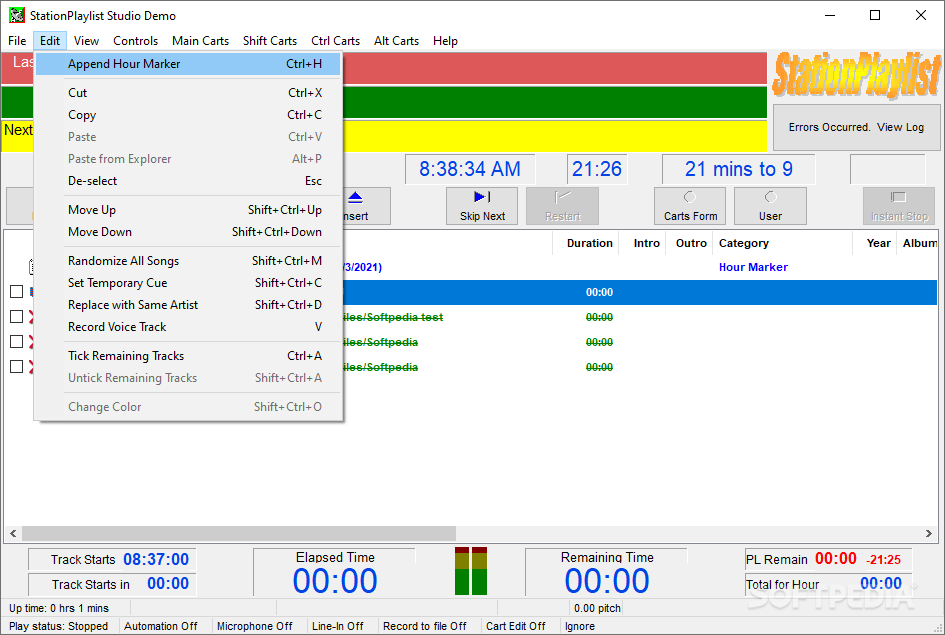Open the Controls menu
The height and width of the screenshot is (635, 945).
(x=136, y=41)
